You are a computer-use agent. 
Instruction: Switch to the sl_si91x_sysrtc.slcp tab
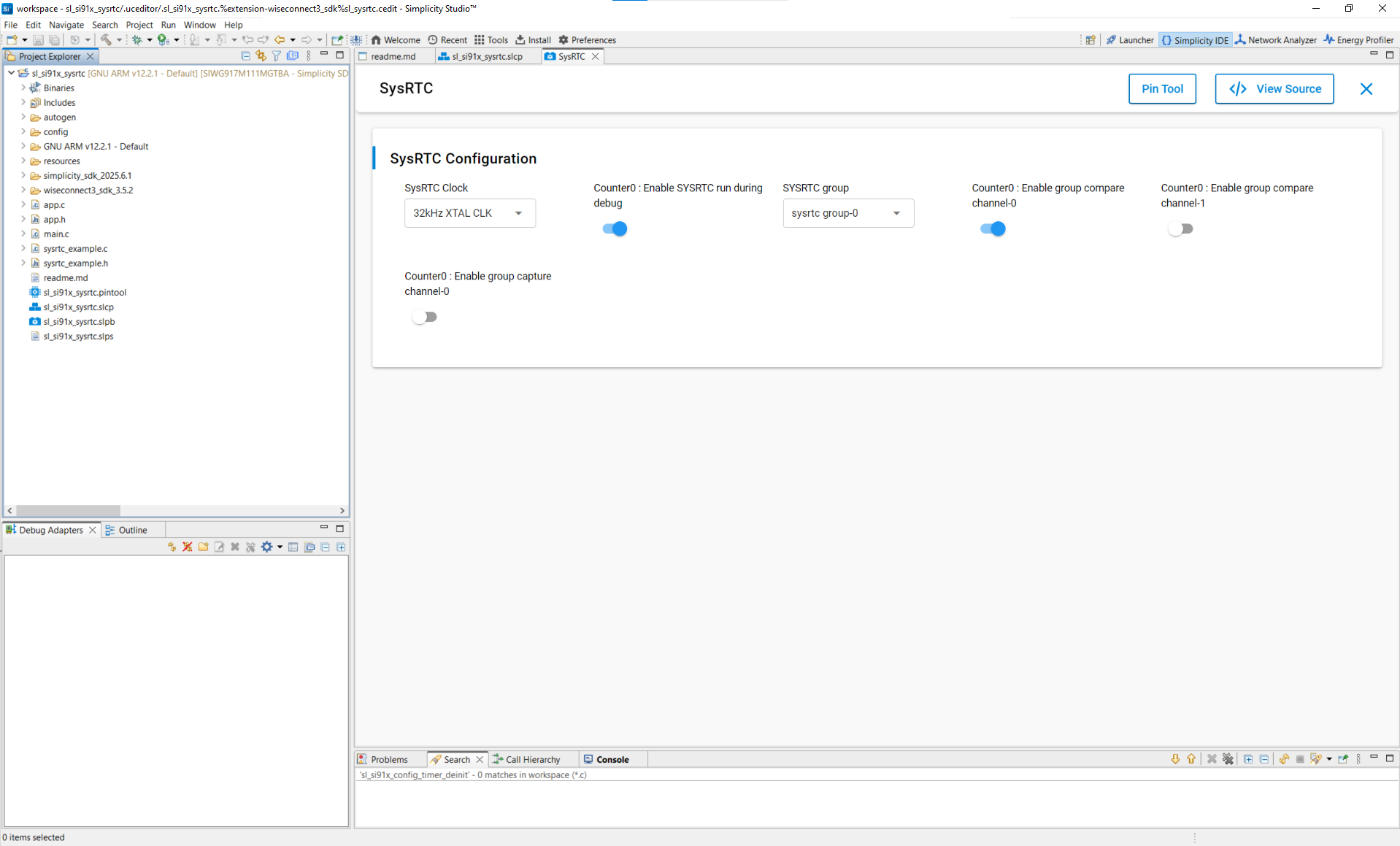tap(487, 57)
